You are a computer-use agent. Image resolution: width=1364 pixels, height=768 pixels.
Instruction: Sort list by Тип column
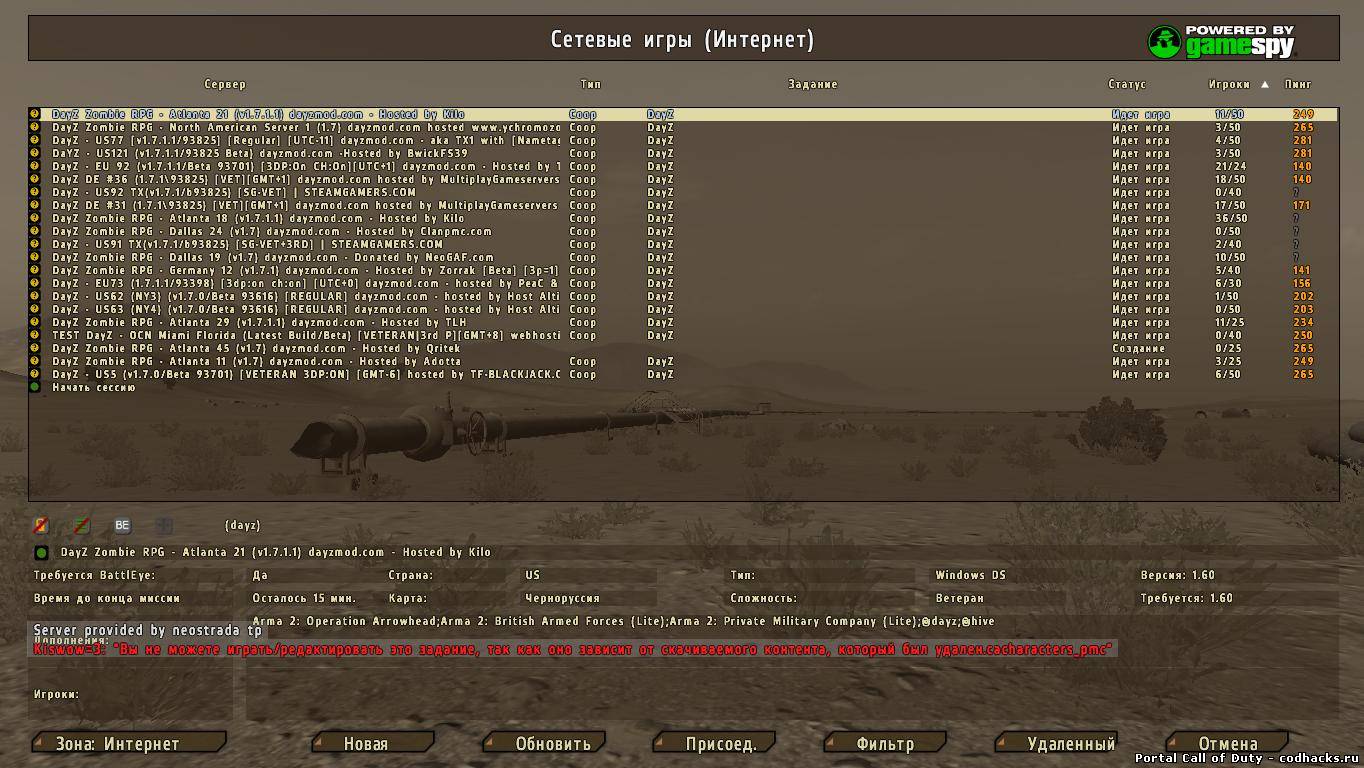tap(591, 85)
